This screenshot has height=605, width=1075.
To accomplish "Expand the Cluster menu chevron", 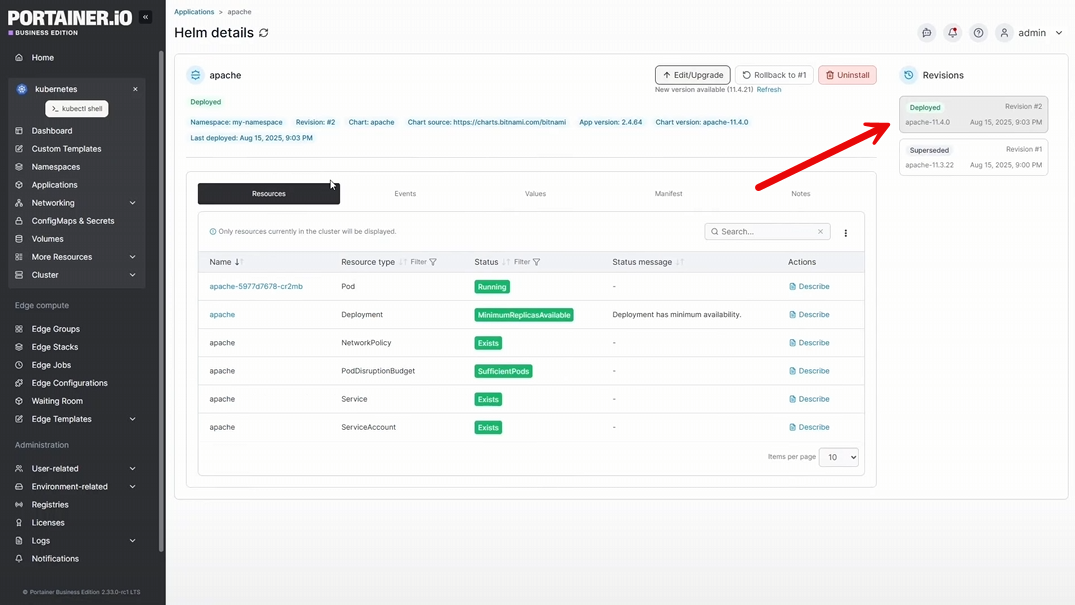I will click(132, 275).
